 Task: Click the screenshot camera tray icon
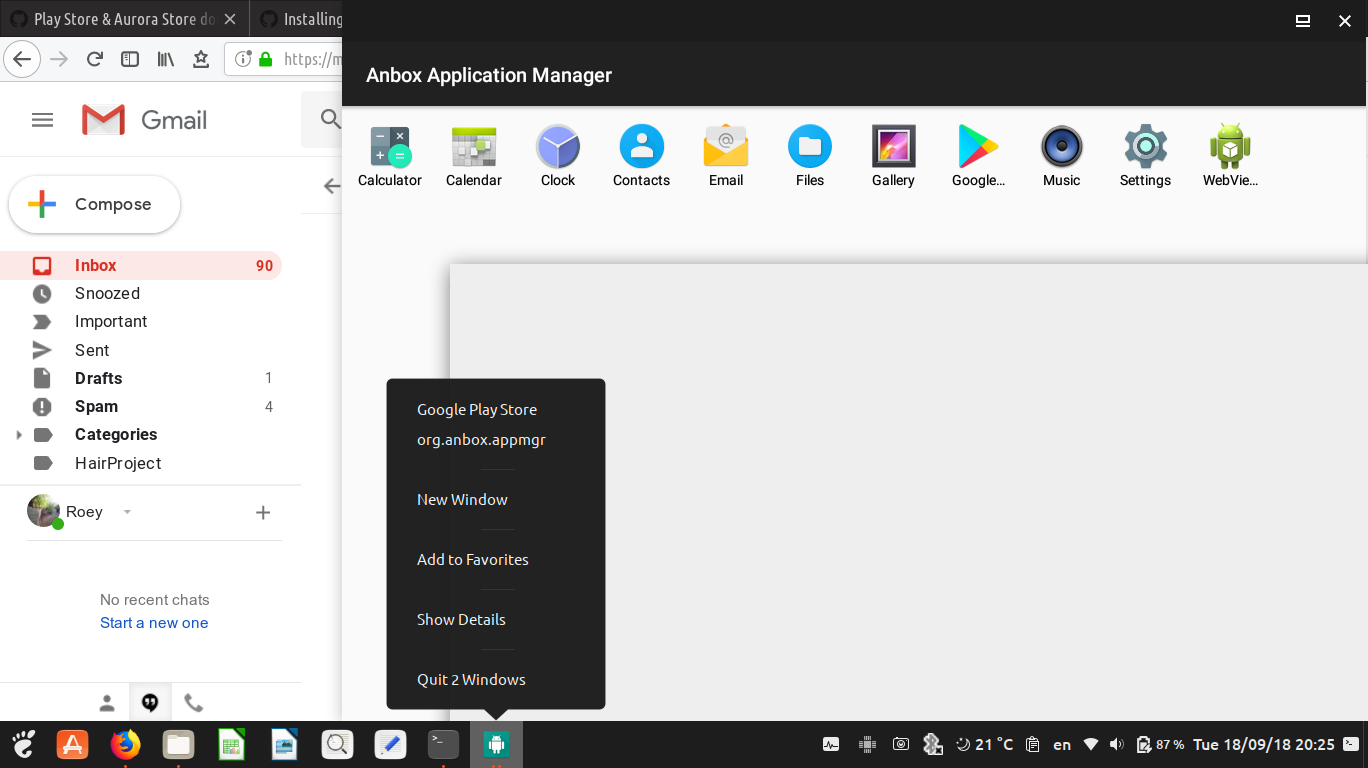901,744
